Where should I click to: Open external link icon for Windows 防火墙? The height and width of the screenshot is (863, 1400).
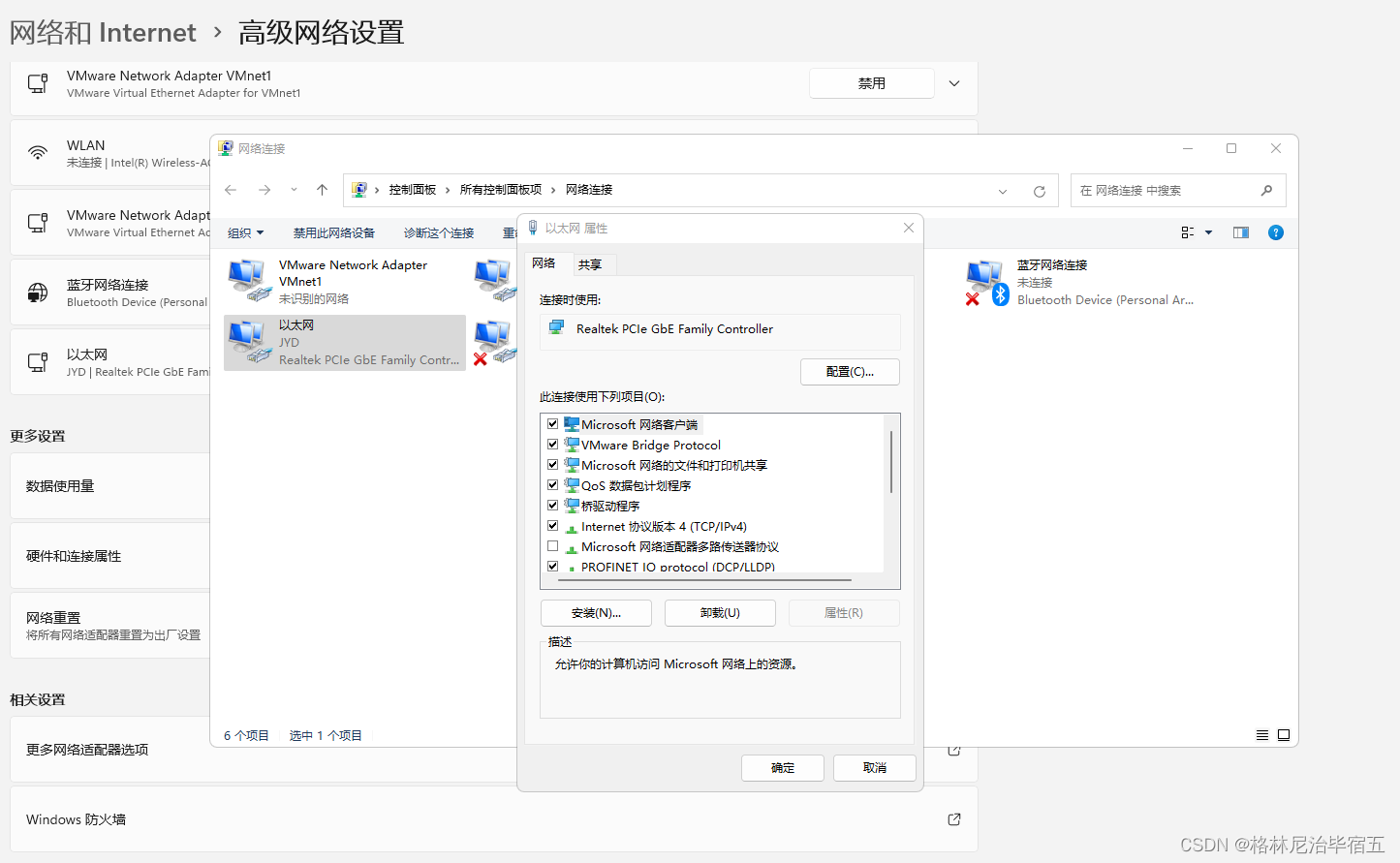(x=954, y=819)
